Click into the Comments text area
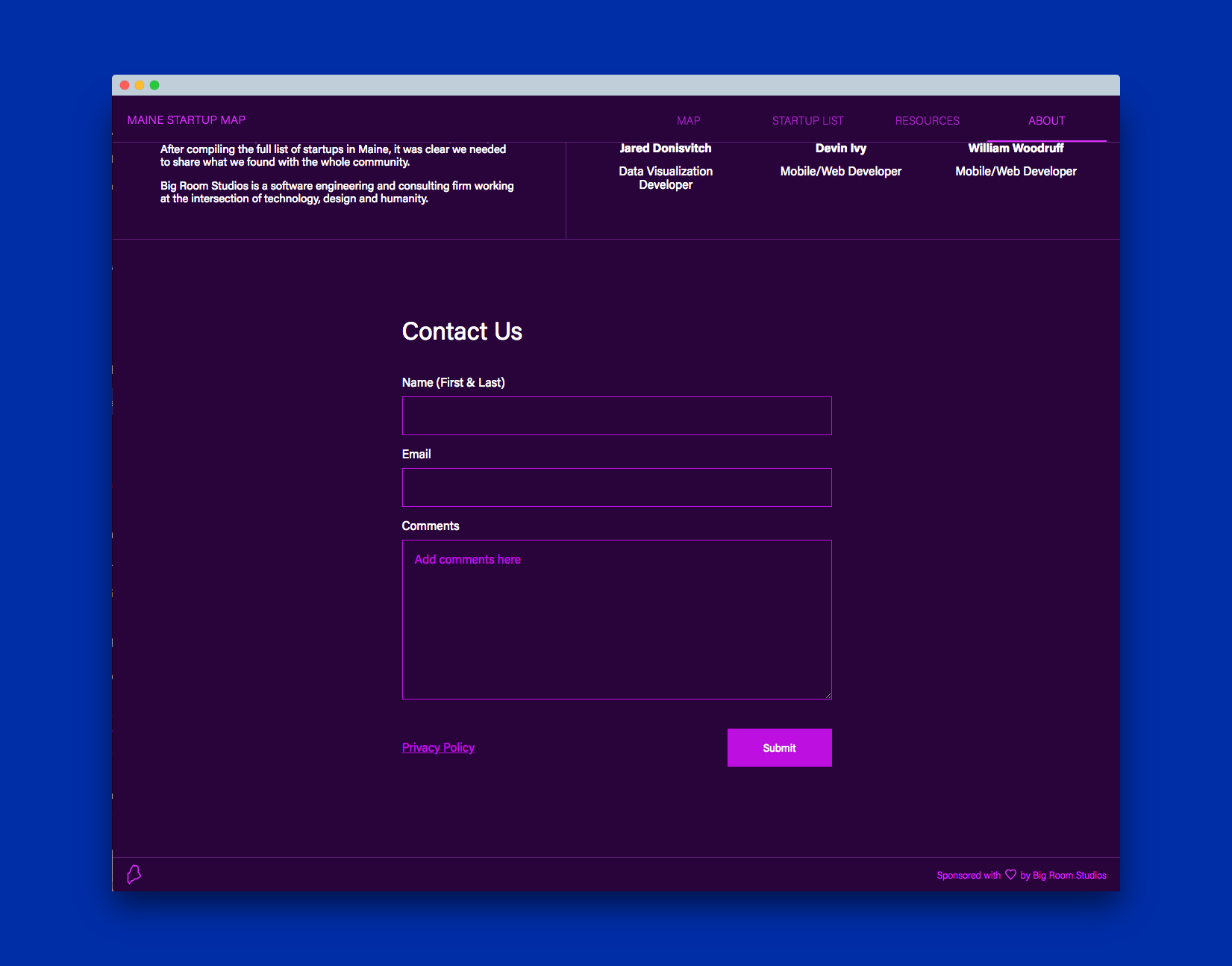 [x=617, y=620]
